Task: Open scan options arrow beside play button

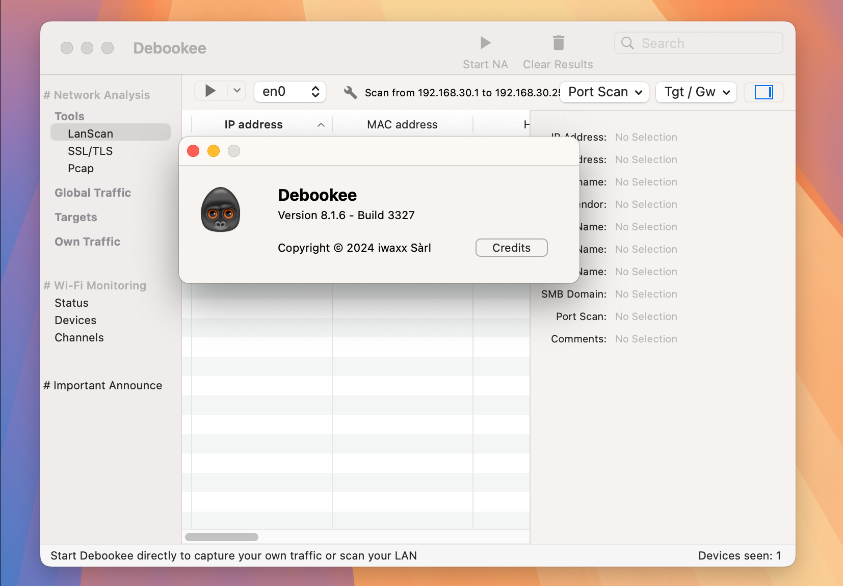Action: pyautogui.click(x=237, y=91)
